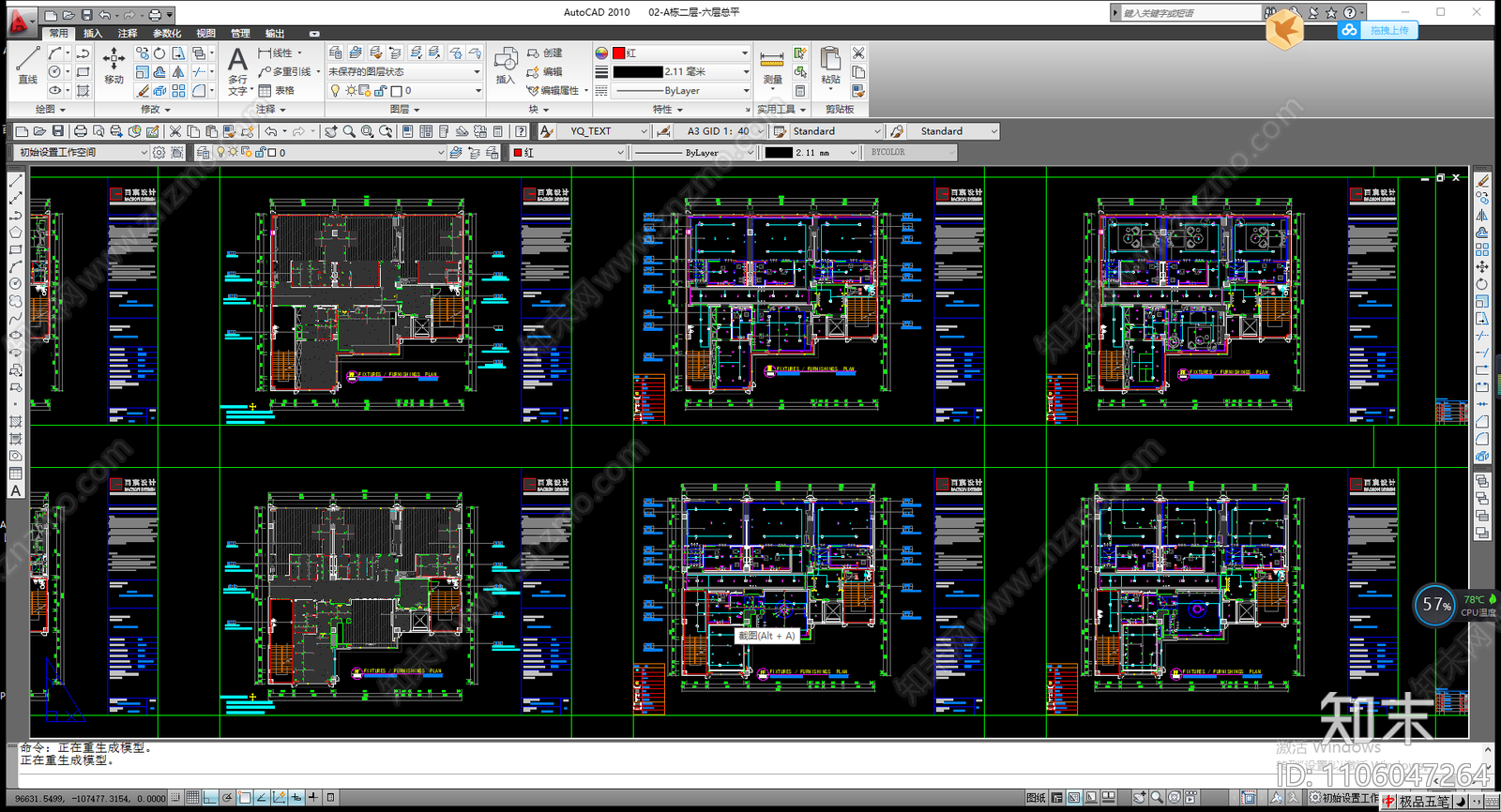This screenshot has width=1501, height=812.
Task: Click the 拖拽上传 upload button
Action: pyautogui.click(x=1378, y=30)
